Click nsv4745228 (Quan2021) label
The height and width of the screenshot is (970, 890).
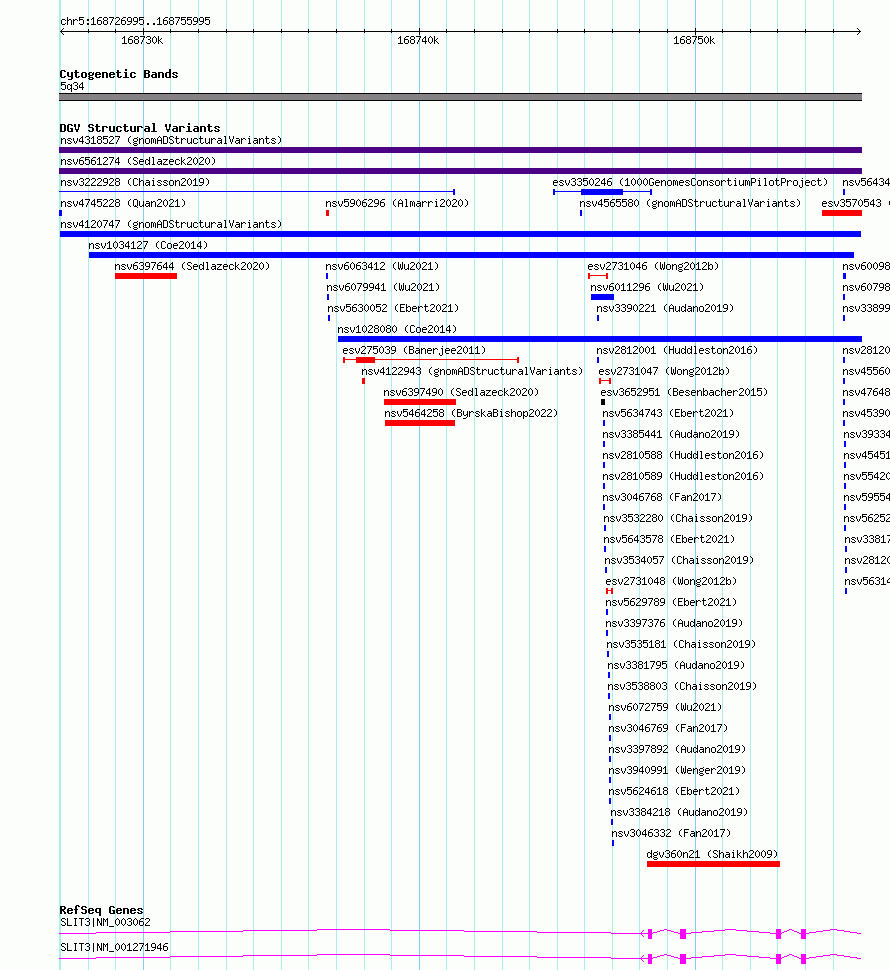point(123,204)
